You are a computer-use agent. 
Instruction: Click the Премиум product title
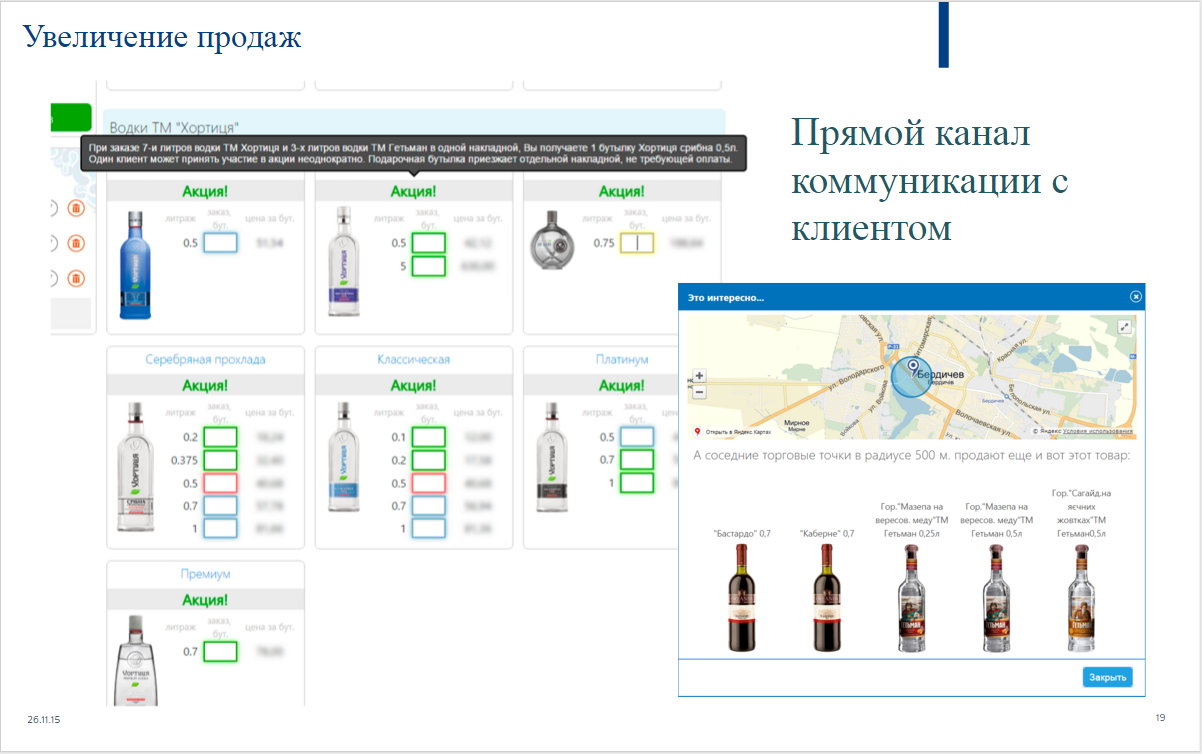coord(205,574)
